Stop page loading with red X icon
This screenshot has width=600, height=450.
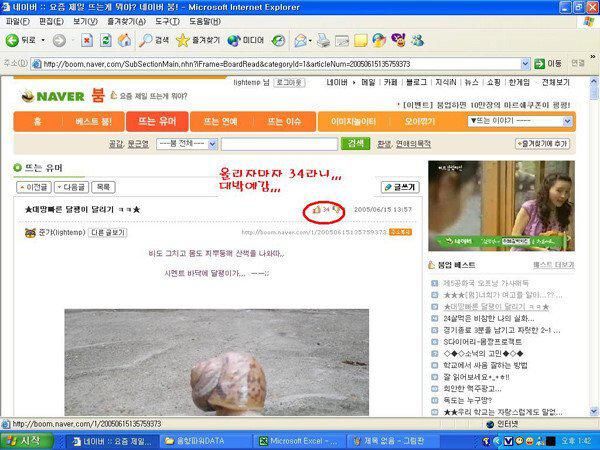click(87, 41)
